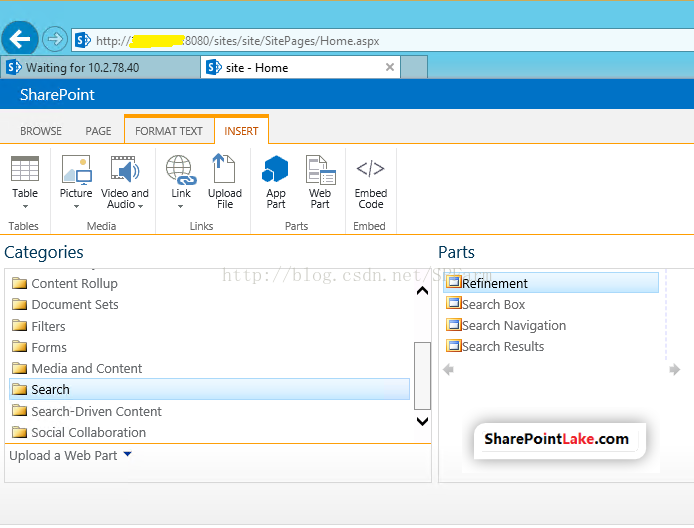Click the Search Results web part icon
Image resolution: width=694 pixels, height=528 pixels.
[x=454, y=345]
